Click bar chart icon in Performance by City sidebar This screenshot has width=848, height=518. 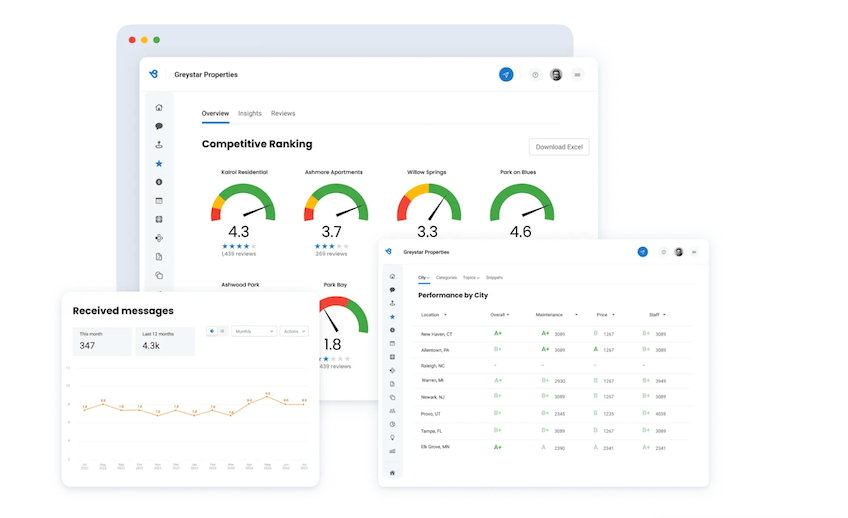click(392, 451)
